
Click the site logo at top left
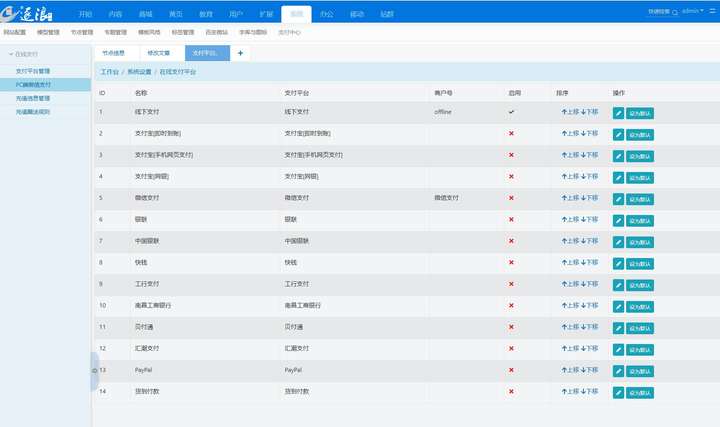pos(27,13)
